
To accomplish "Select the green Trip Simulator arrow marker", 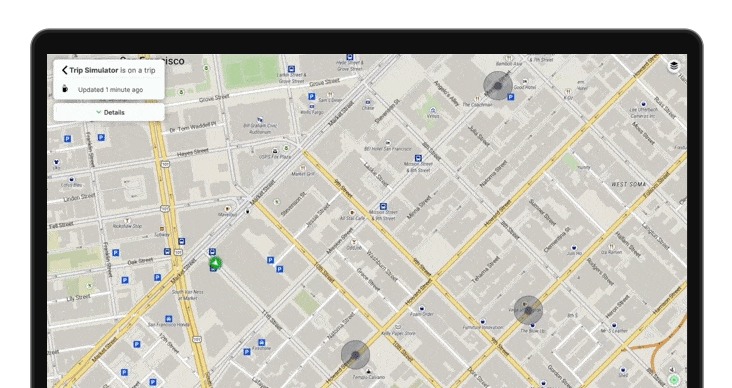I will [x=215, y=263].
